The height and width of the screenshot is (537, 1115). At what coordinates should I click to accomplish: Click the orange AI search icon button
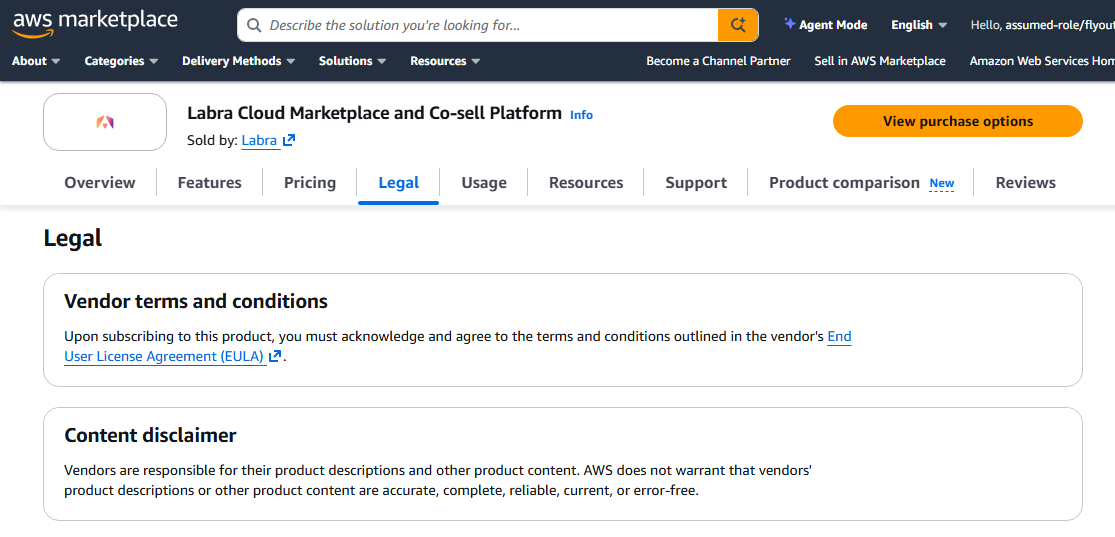click(738, 25)
